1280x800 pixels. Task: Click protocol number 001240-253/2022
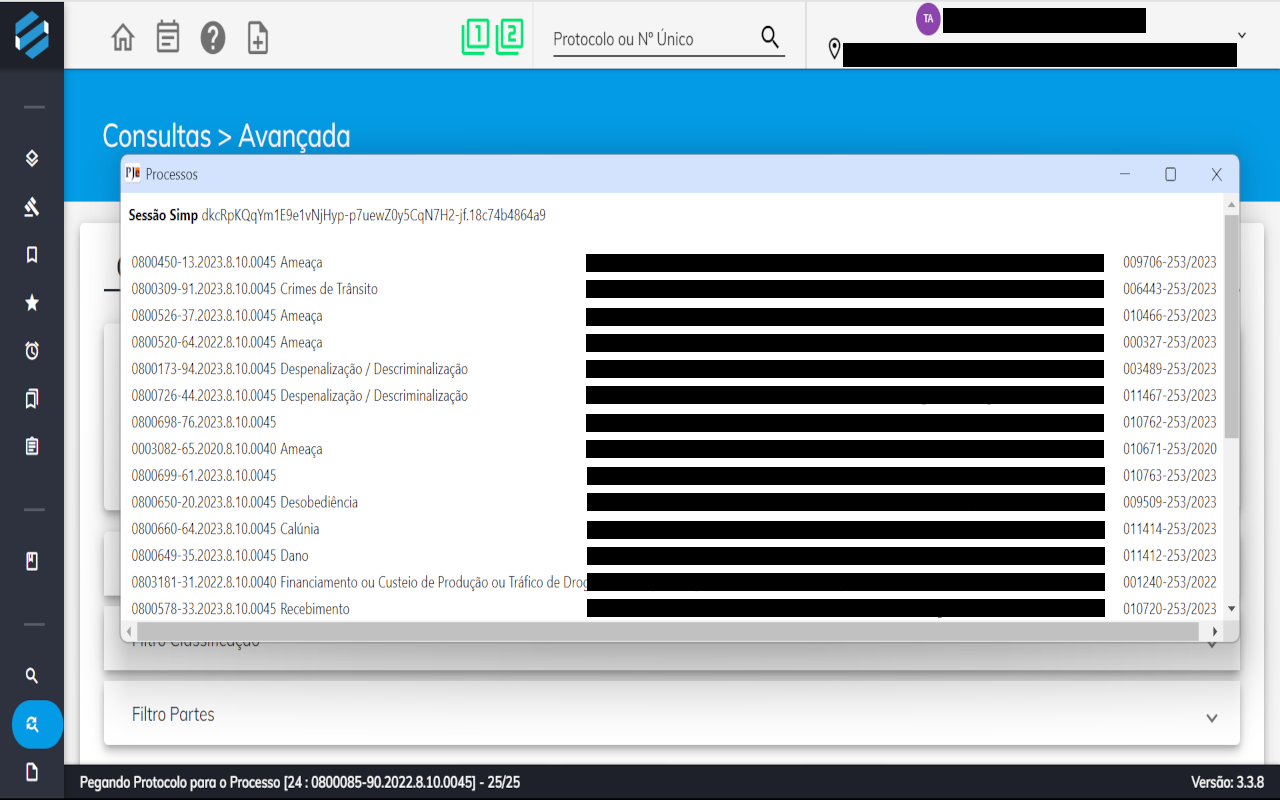pos(1170,582)
